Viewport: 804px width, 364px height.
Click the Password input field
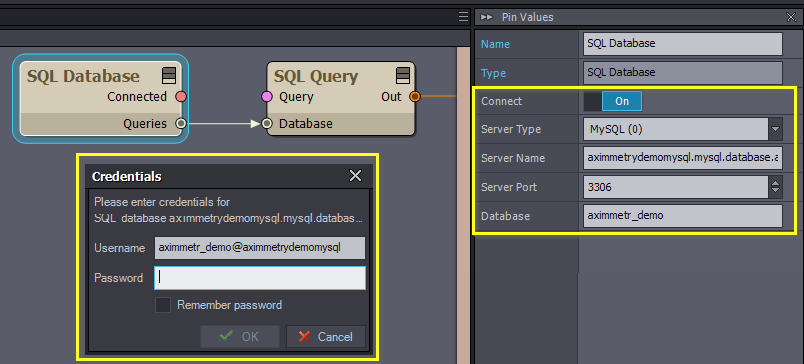click(x=260, y=278)
